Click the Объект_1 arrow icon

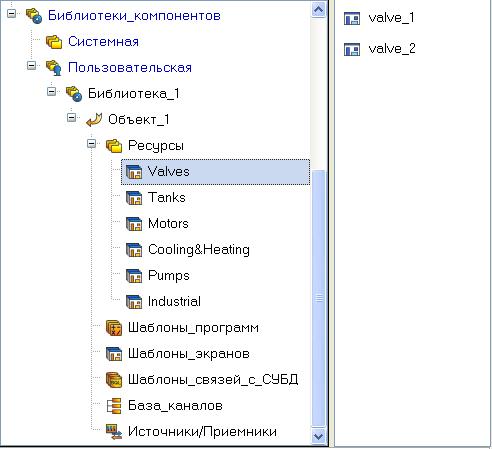click(x=94, y=120)
